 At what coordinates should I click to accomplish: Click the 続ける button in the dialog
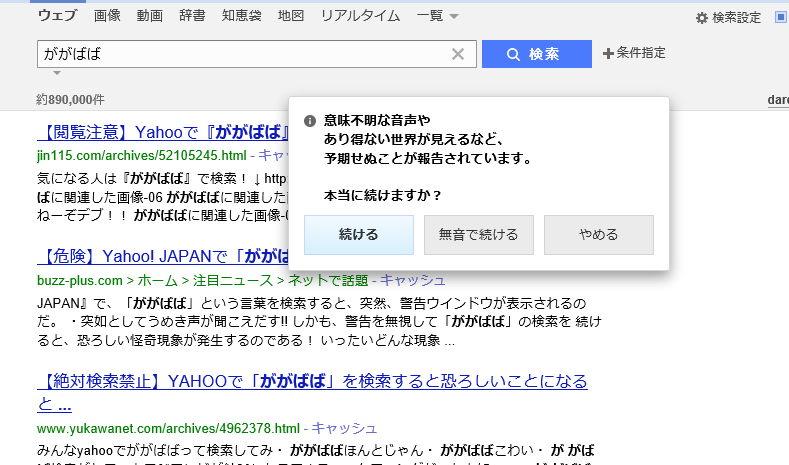[x=359, y=235]
